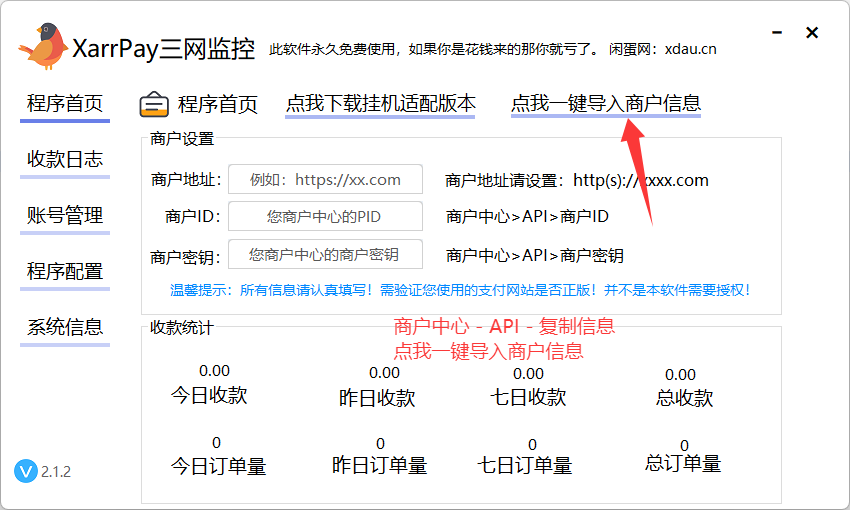Select 系统信息 from the sidebar

point(65,327)
